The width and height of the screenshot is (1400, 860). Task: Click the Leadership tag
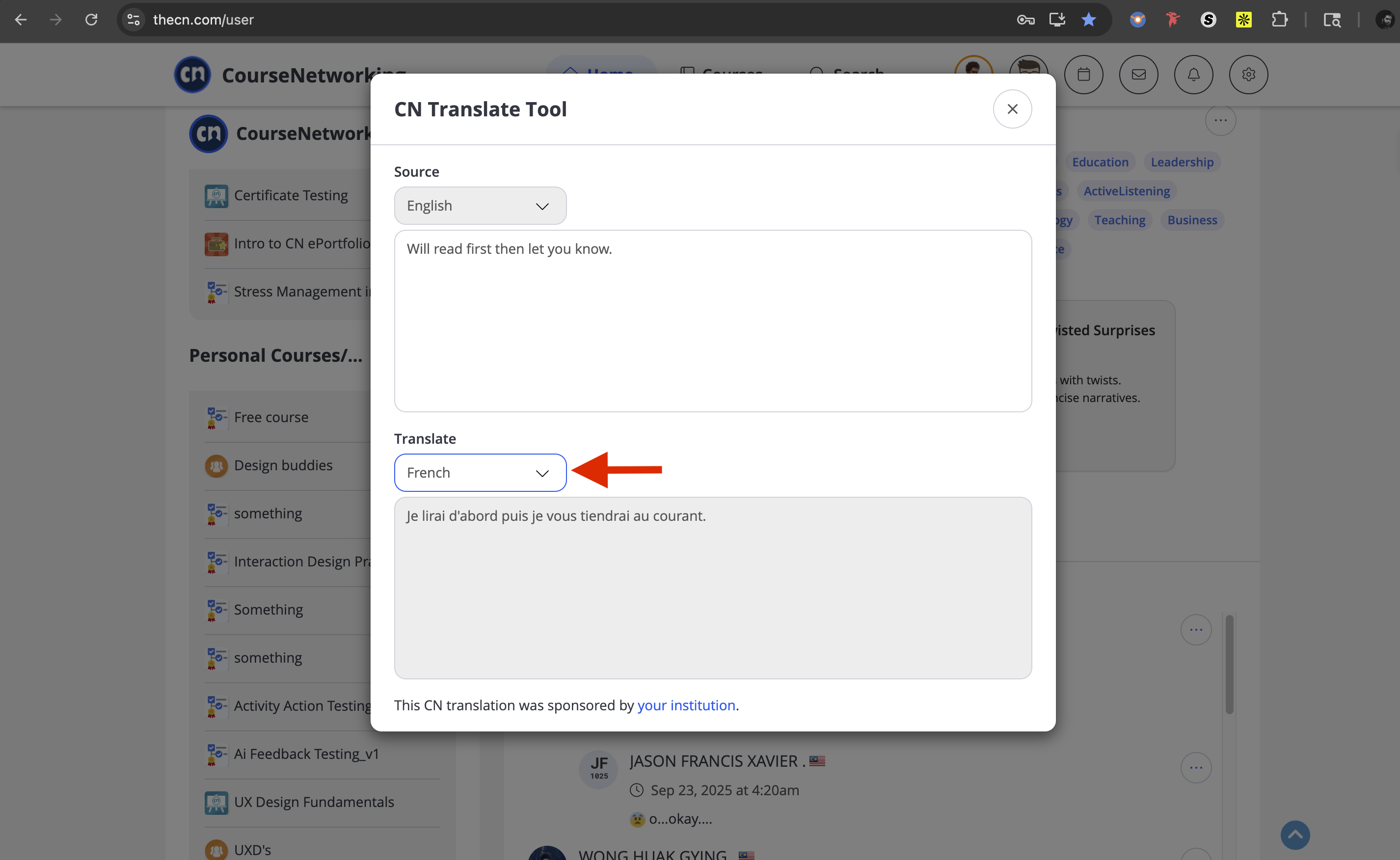coord(1182,161)
